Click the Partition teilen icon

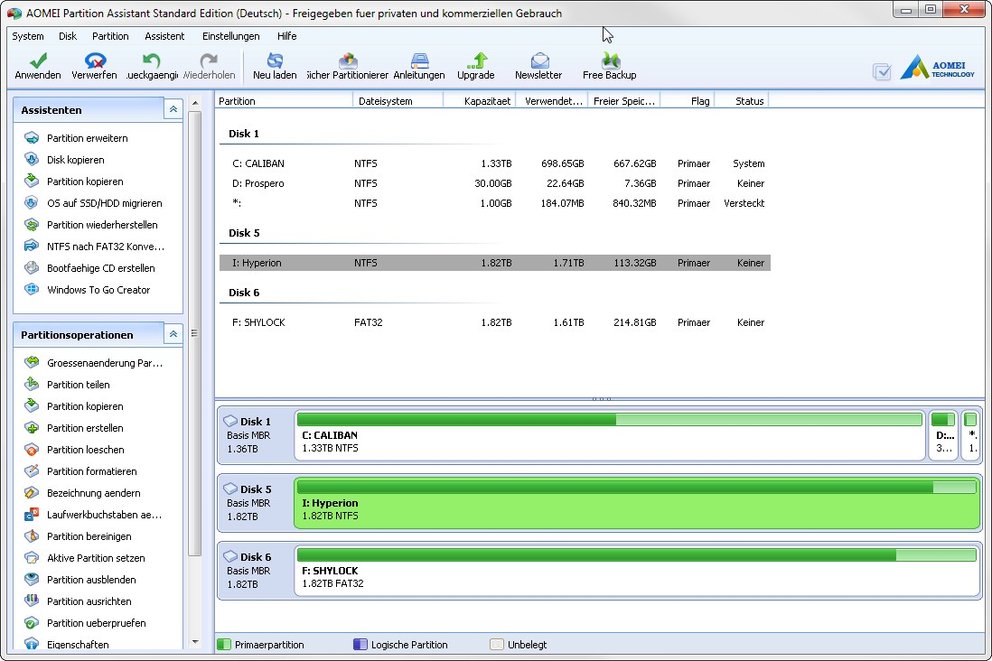click(x=32, y=384)
